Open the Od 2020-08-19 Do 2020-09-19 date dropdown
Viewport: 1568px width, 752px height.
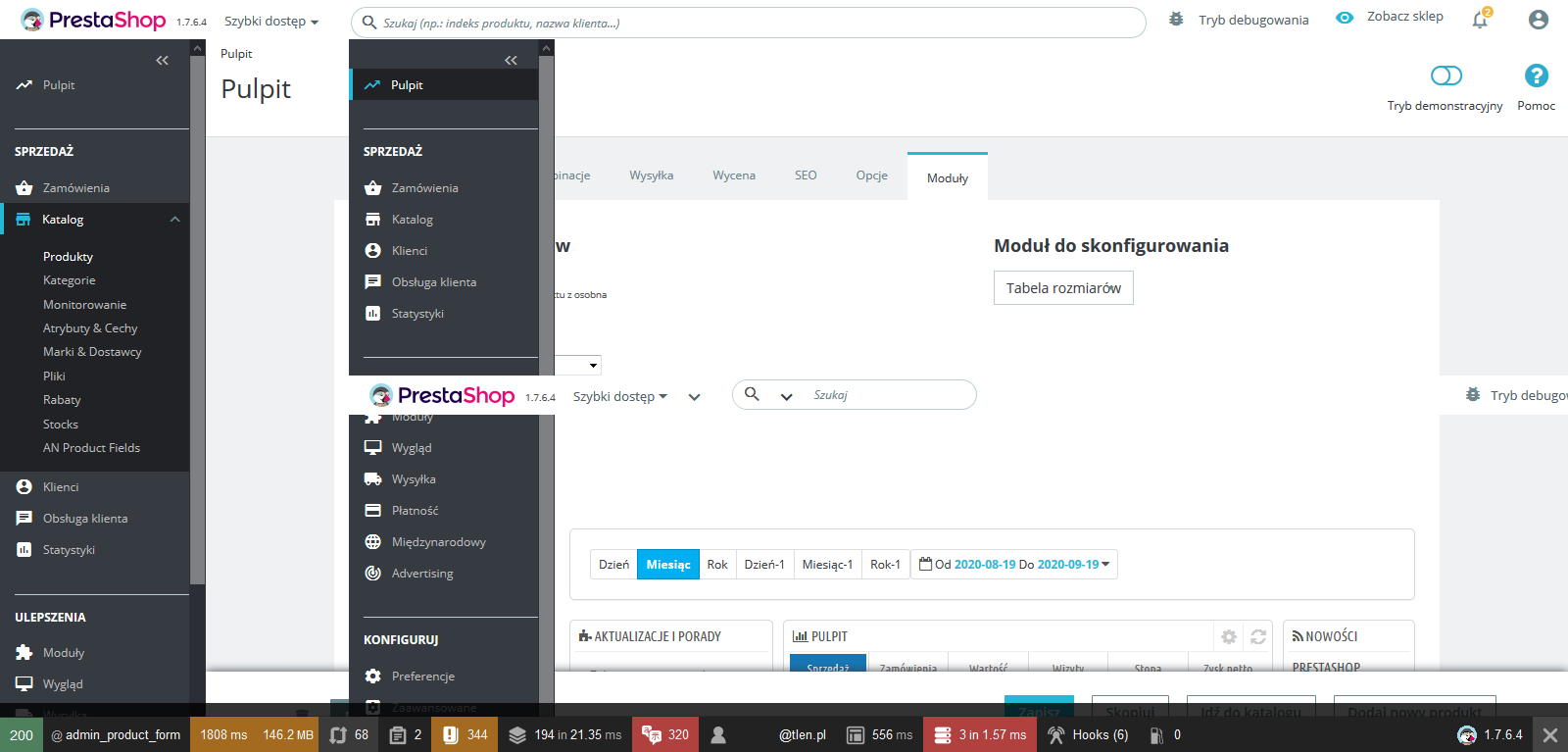[x=1014, y=564]
